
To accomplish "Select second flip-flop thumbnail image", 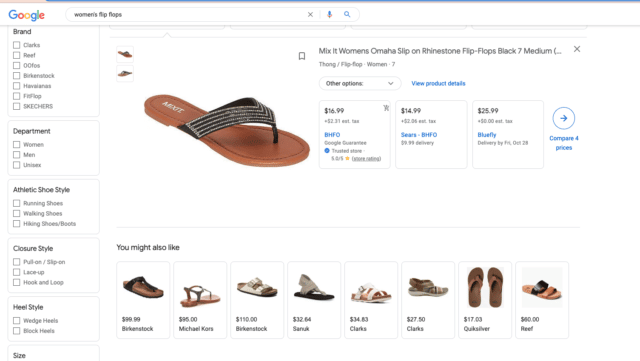I will [125, 74].
